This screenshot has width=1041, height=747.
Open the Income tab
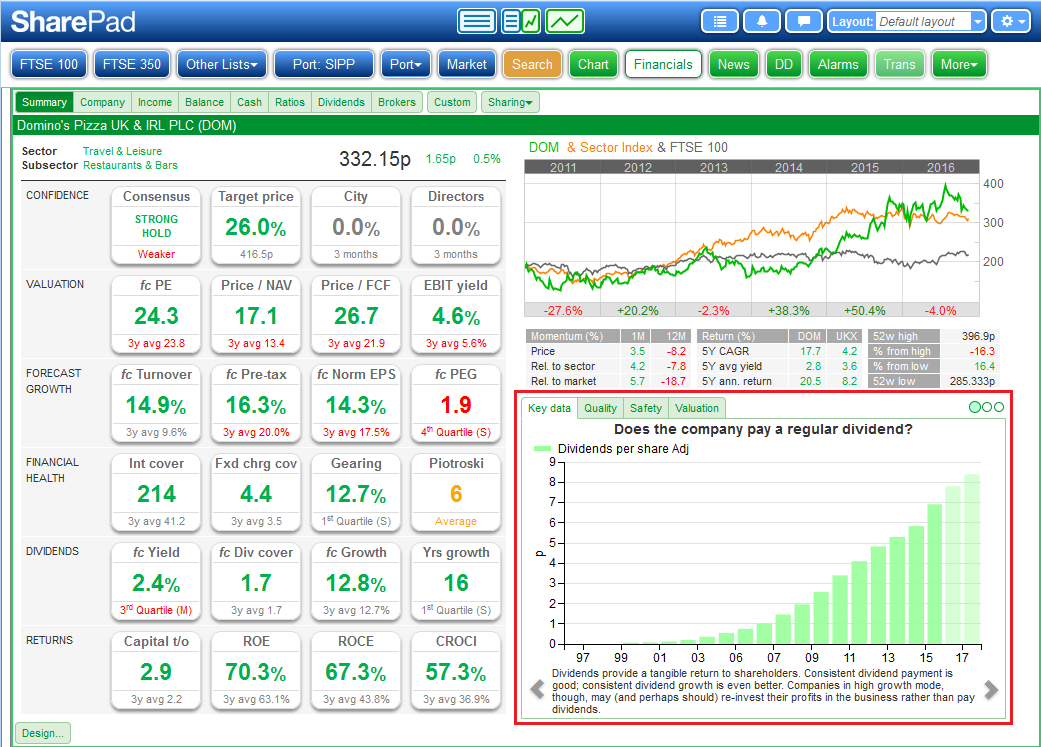coord(155,102)
